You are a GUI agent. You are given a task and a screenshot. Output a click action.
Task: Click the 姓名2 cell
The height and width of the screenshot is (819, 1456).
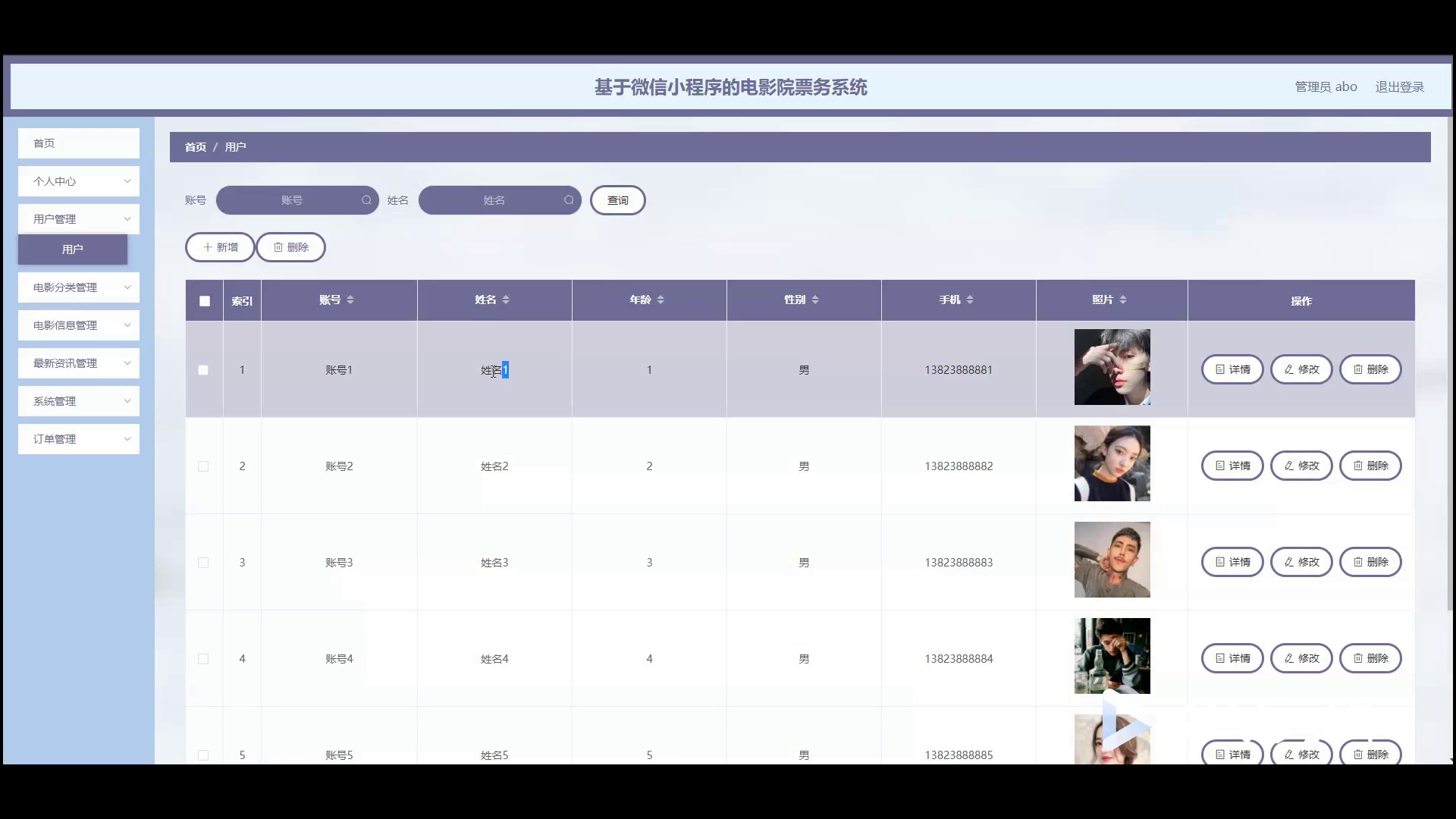[x=494, y=466]
